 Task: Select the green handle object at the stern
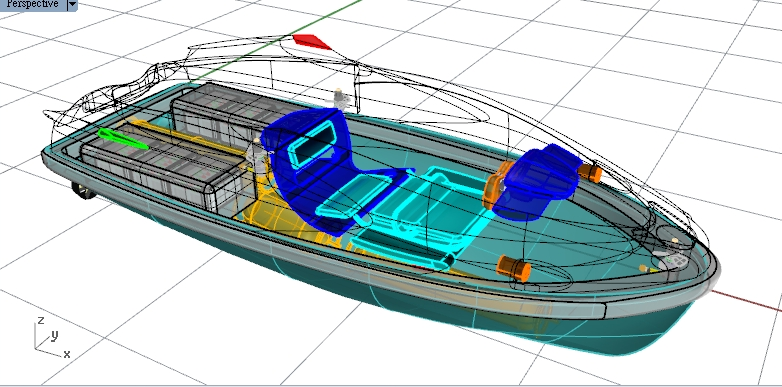tap(123, 139)
